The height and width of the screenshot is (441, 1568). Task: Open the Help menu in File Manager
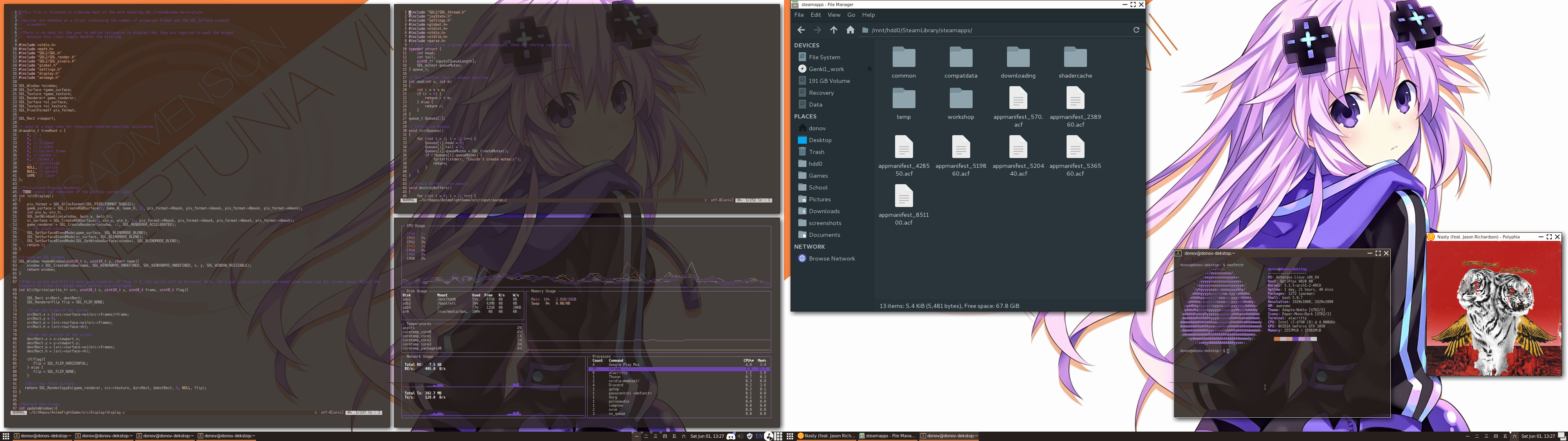869,15
